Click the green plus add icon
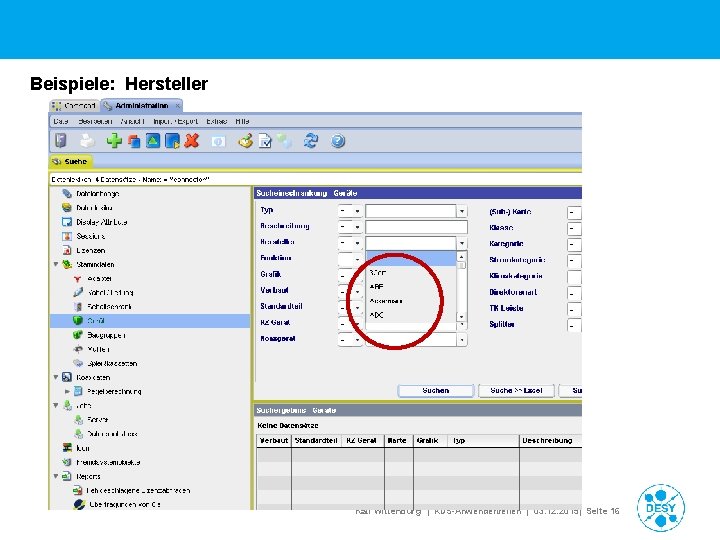 click(114, 141)
